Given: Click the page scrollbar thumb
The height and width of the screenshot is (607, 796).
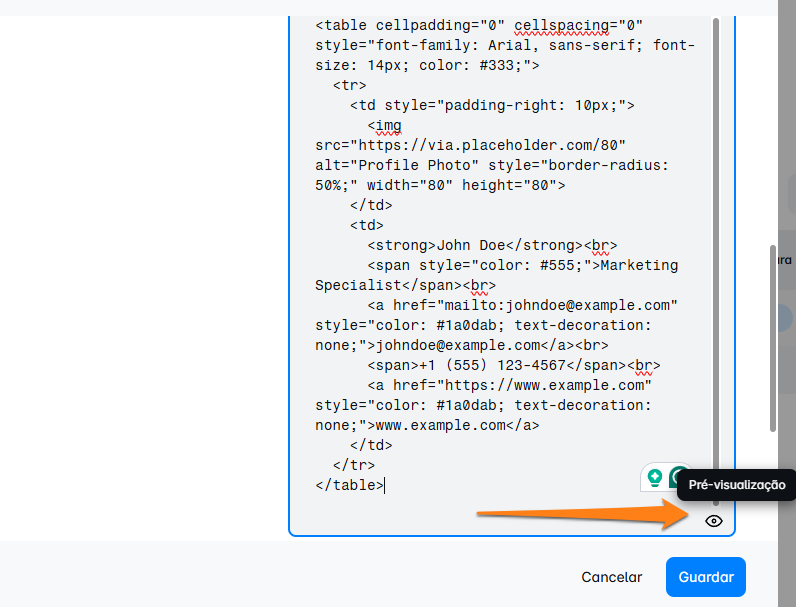Looking at the screenshot, I should pyautogui.click(x=773, y=339).
